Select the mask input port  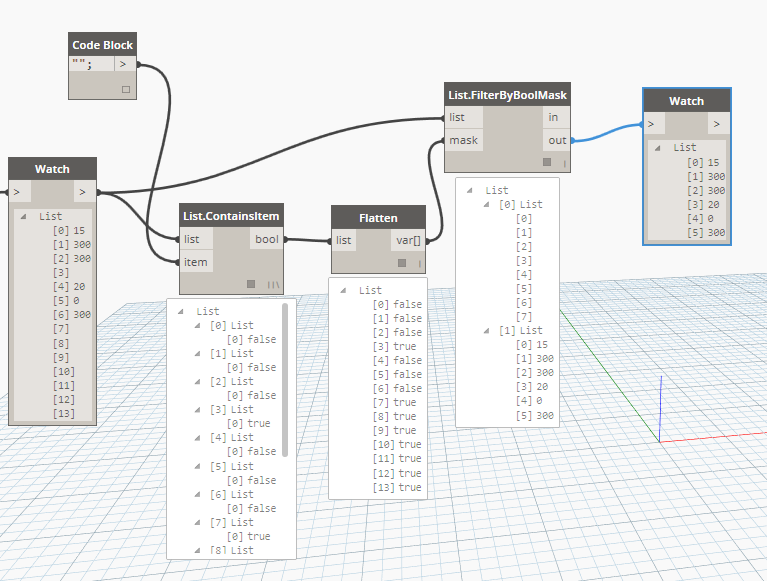point(463,140)
